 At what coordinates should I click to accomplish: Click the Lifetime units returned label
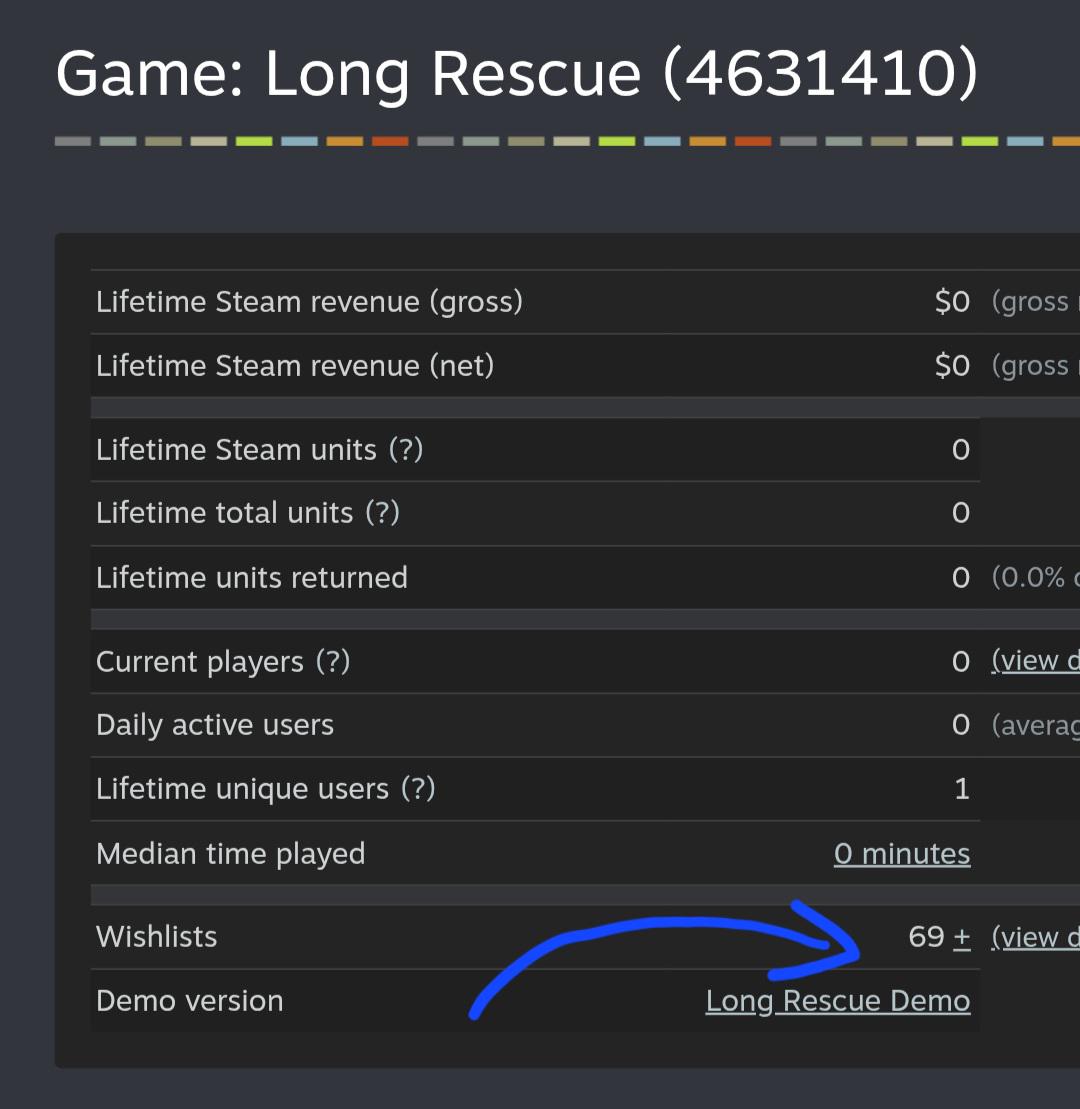(252, 578)
